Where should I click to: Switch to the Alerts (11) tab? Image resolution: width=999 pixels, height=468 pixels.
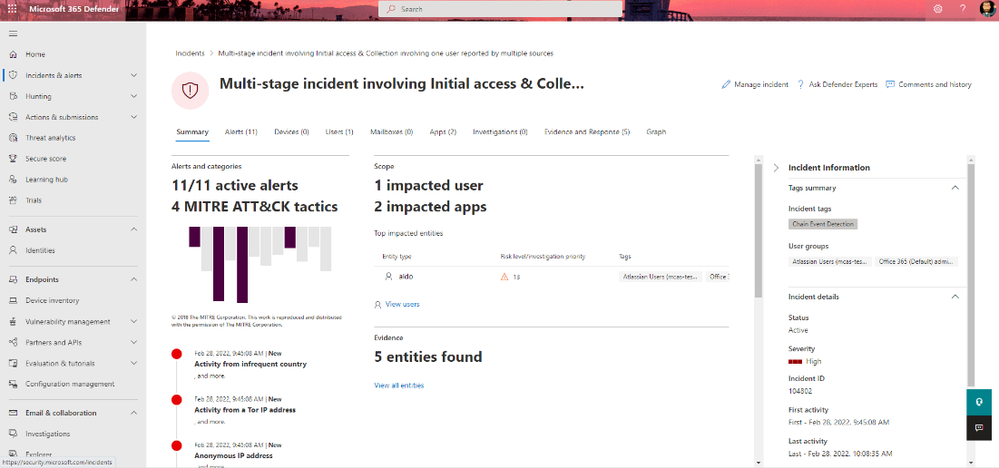(241, 132)
